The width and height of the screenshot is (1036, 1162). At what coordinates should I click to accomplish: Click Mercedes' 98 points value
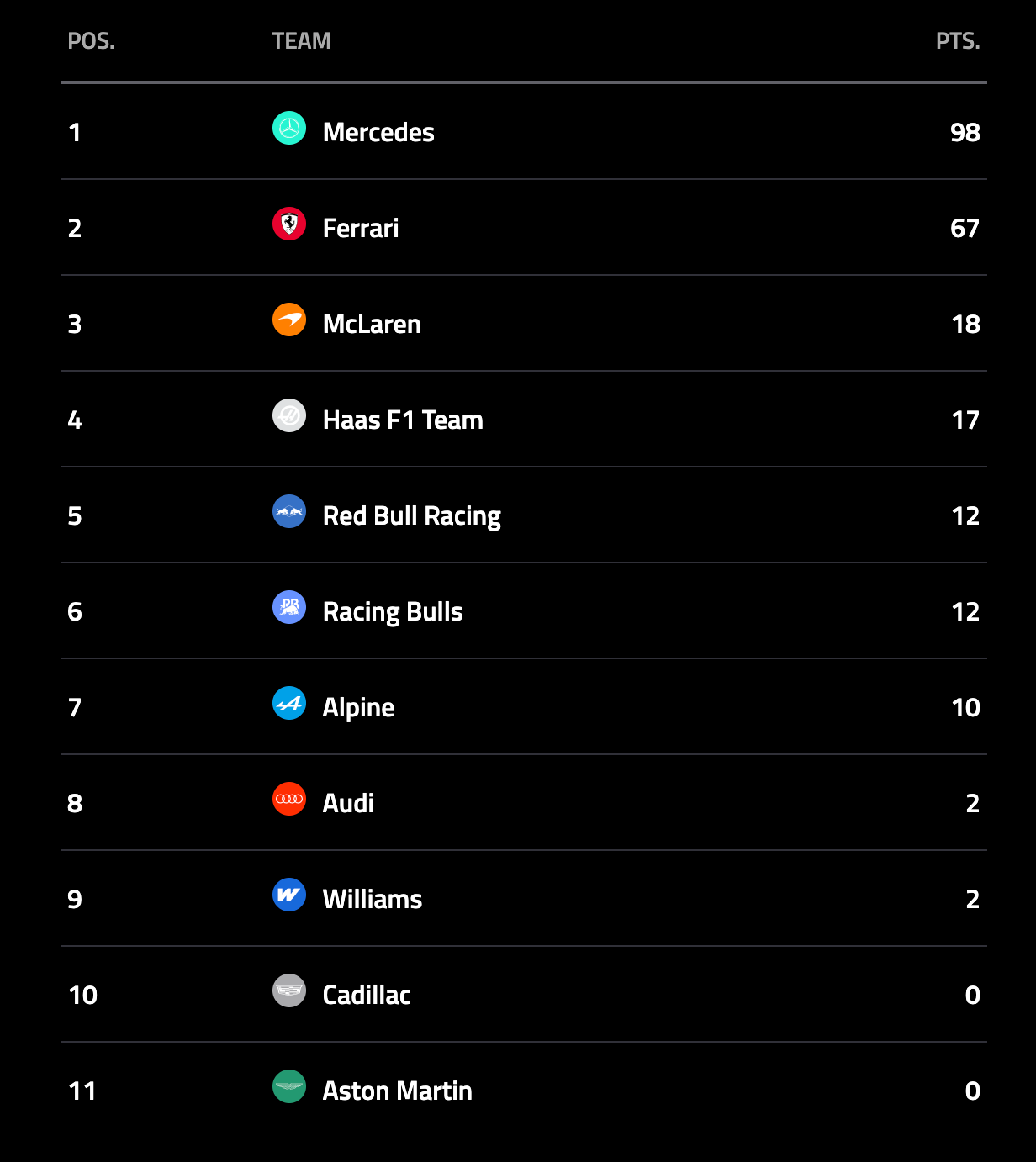(965, 132)
